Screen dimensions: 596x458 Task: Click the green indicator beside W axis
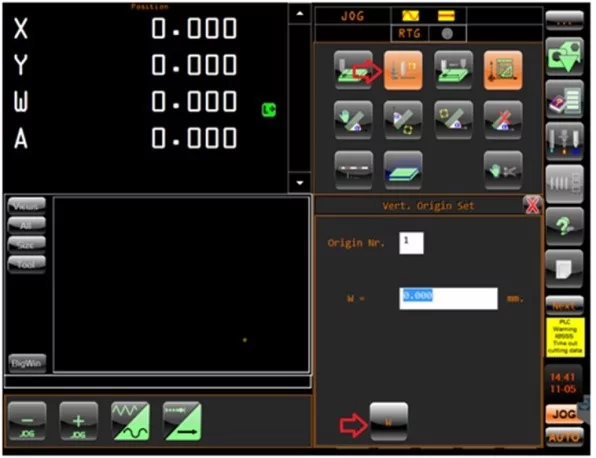tap(269, 110)
